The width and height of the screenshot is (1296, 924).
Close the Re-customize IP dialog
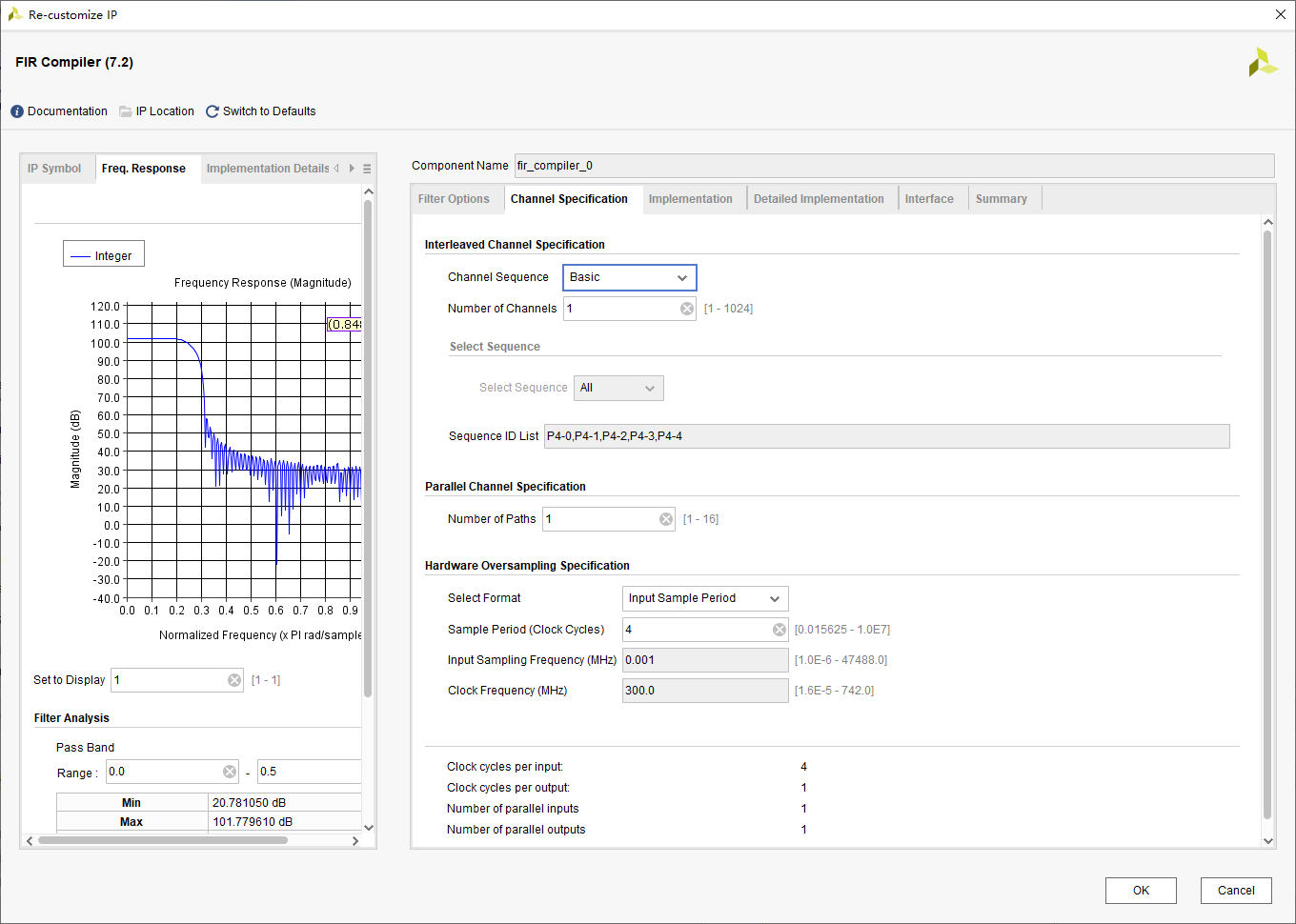(x=1281, y=14)
